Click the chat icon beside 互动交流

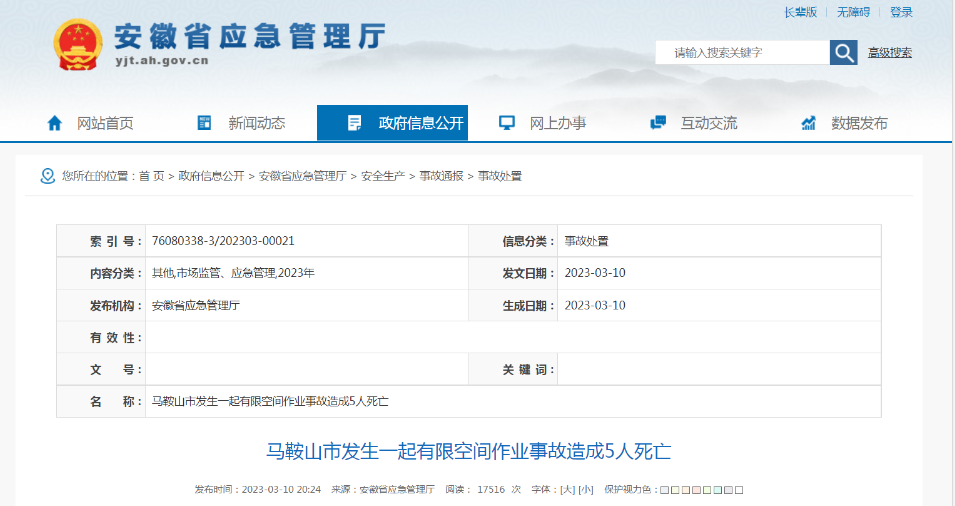[658, 122]
